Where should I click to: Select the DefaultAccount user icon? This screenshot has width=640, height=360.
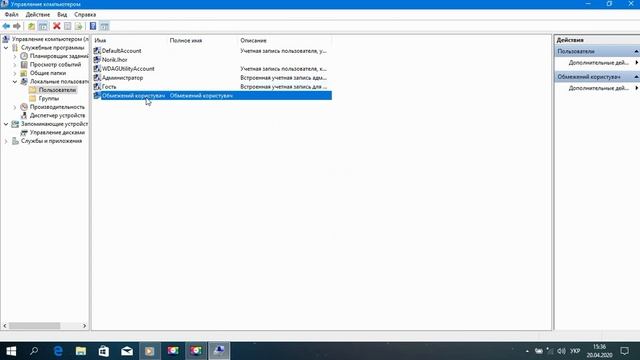click(x=97, y=51)
